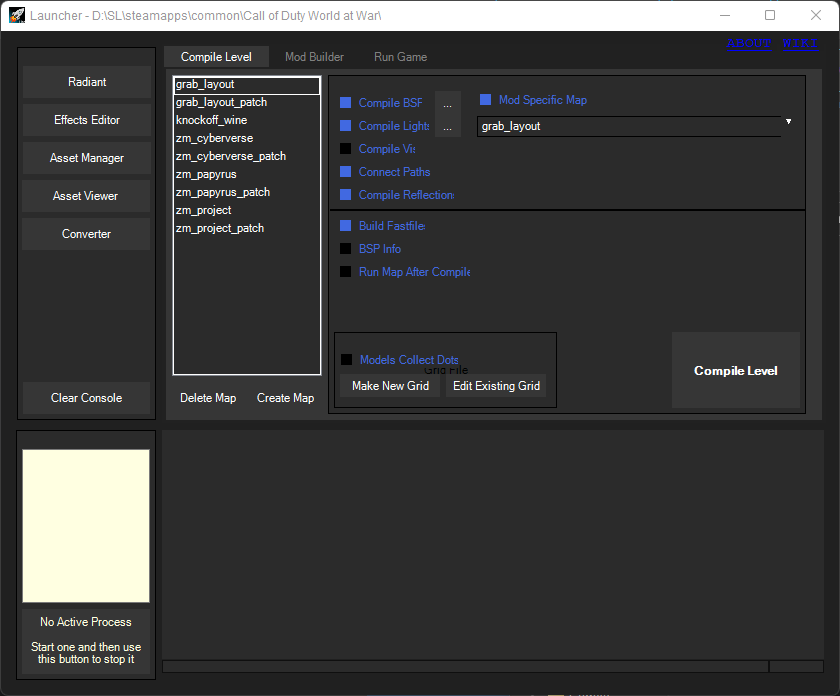Click the large Compile Level button
This screenshot has height=696, width=840.
click(736, 371)
